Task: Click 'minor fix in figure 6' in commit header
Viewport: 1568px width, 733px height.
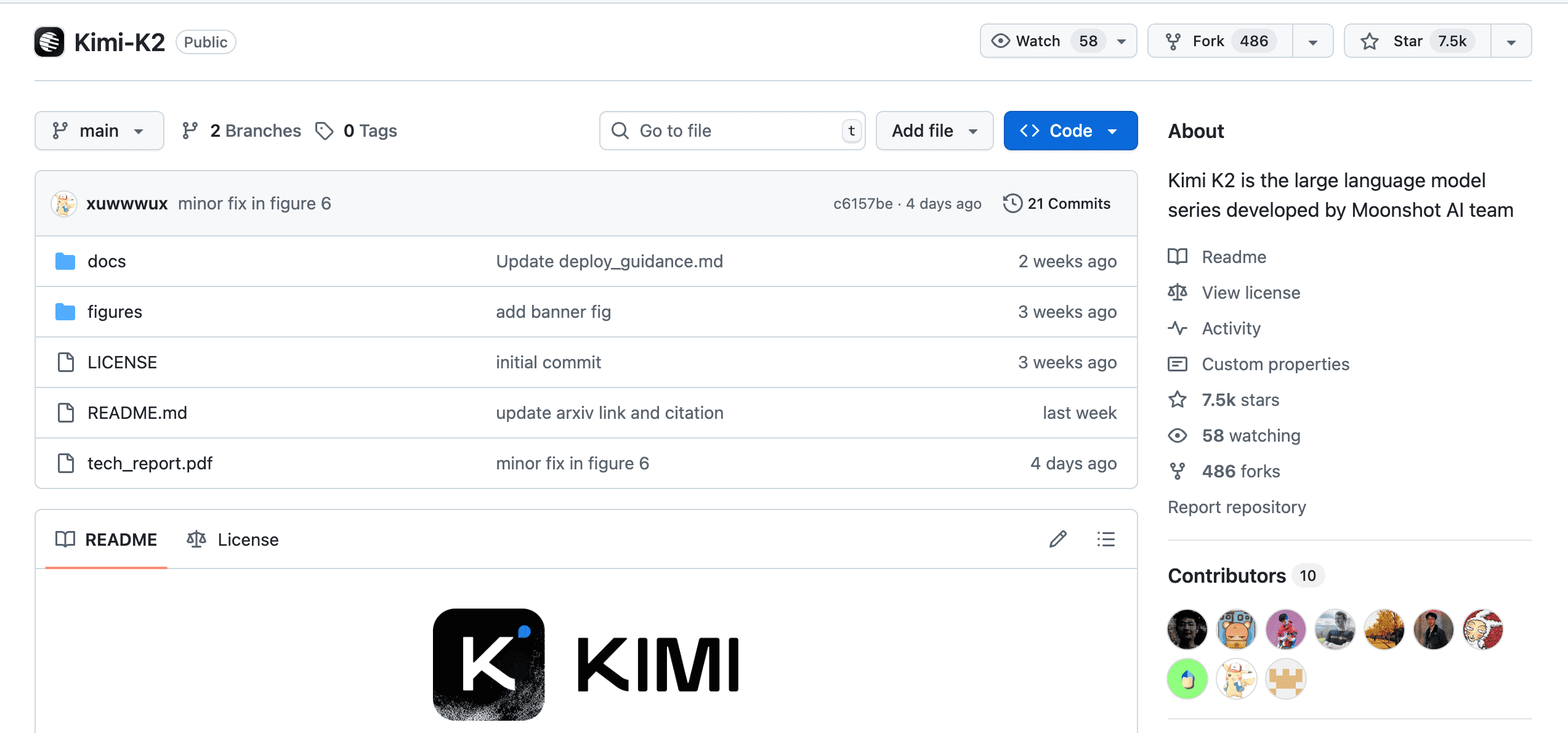Action: (x=254, y=204)
